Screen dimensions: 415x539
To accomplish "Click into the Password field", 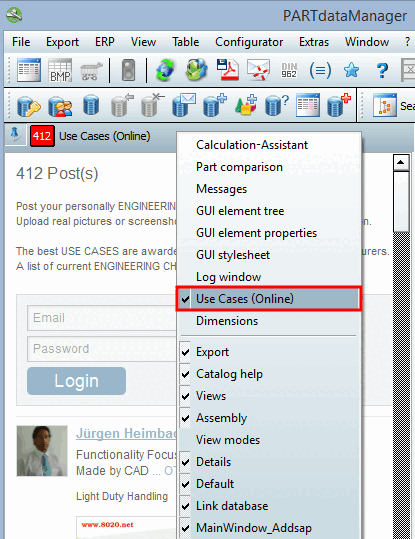I will click(x=102, y=349).
